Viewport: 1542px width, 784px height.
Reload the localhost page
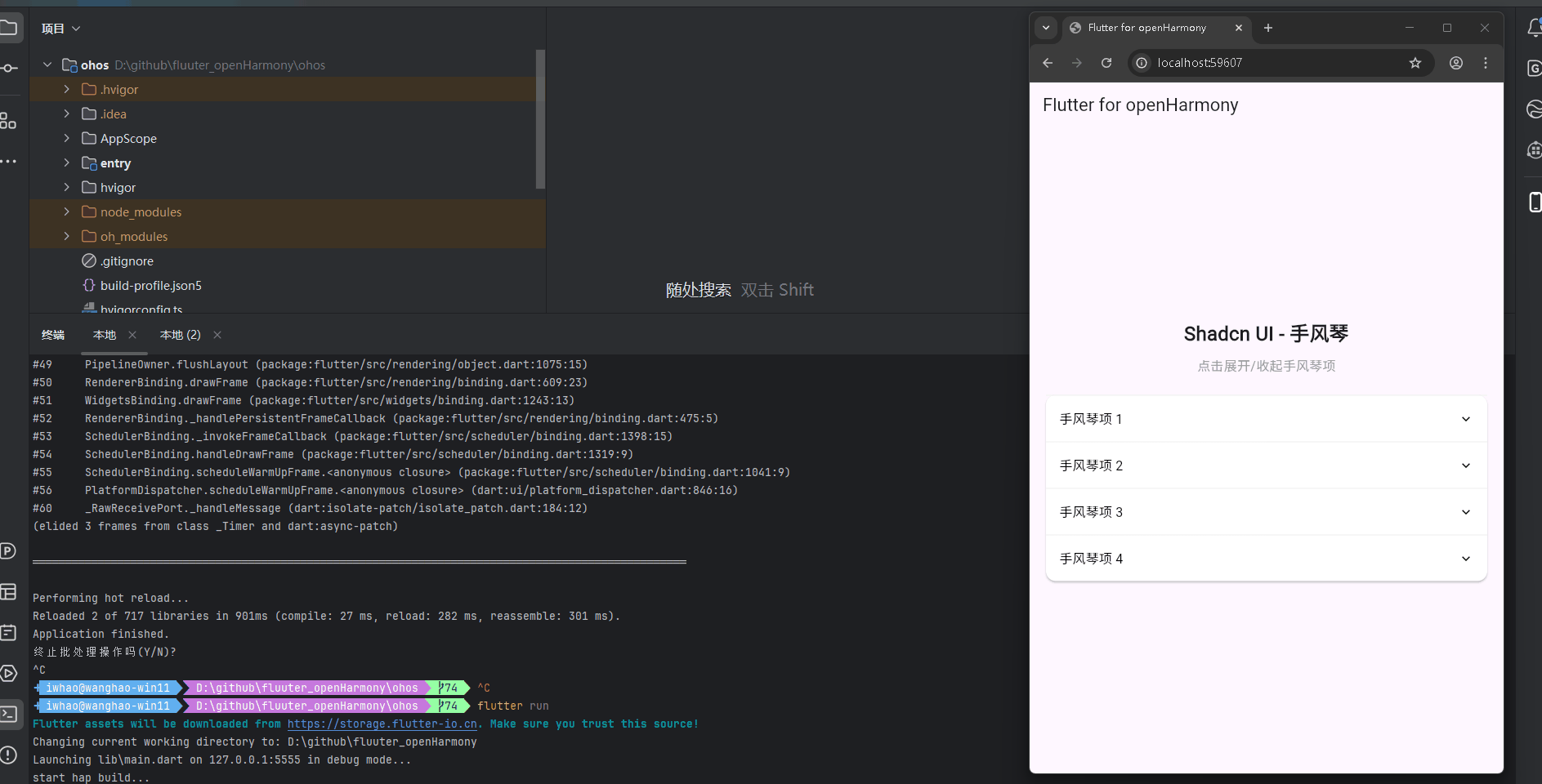[x=1106, y=63]
